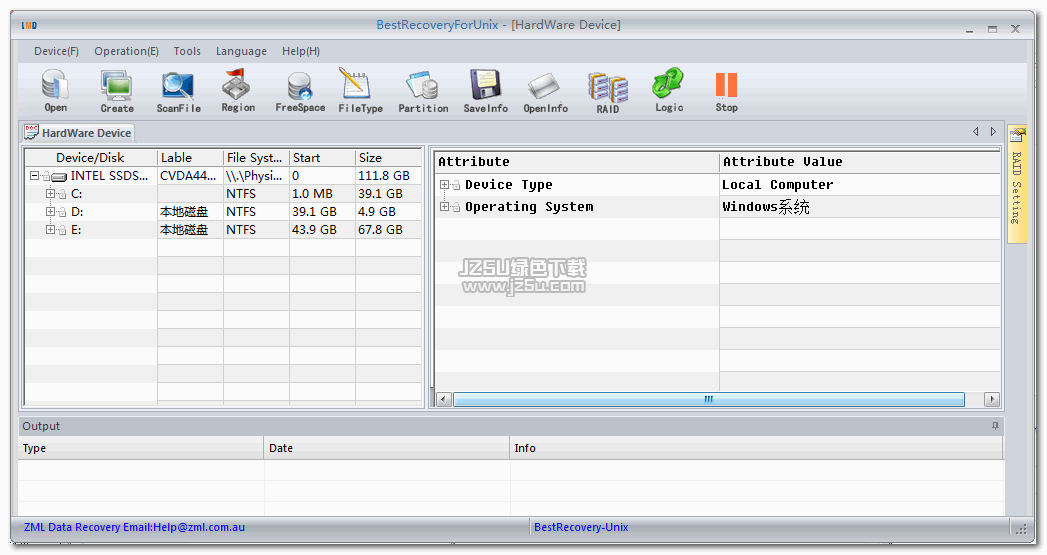Expand the D: partition node
Image resolution: width=1047 pixels, height=555 pixels.
point(50,212)
